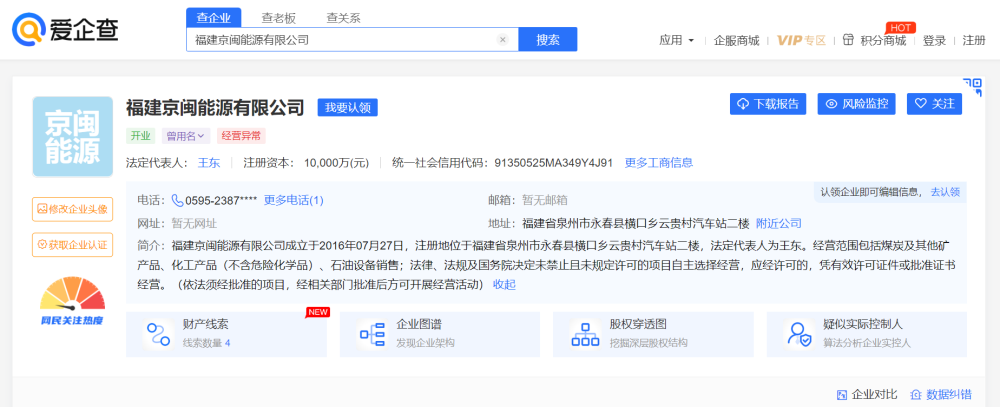Click the registered capital 10,000万(元)
Screen dimensions: 1000x407
(337, 163)
